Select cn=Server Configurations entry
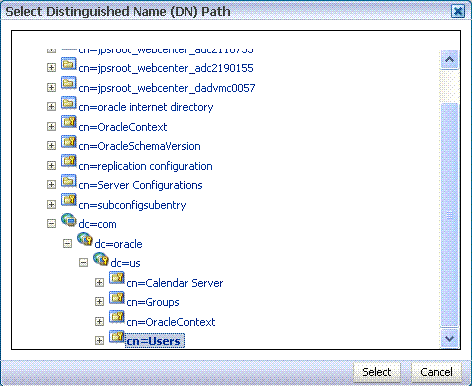 (141, 185)
